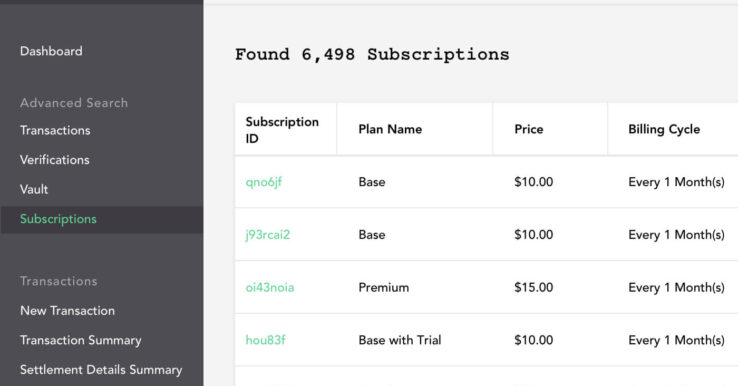This screenshot has width=738, height=386.
Task: Open subscription hou83f
Action: pyautogui.click(x=265, y=340)
